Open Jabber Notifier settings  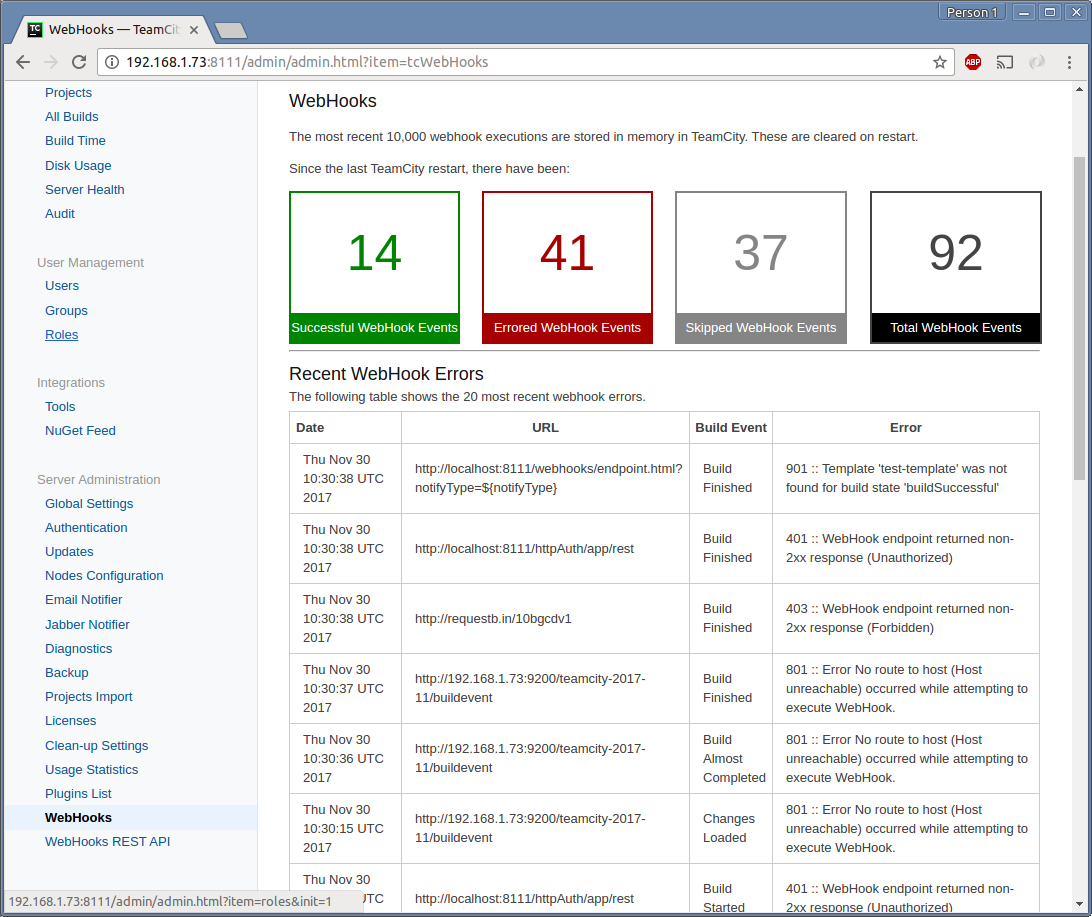[87, 625]
